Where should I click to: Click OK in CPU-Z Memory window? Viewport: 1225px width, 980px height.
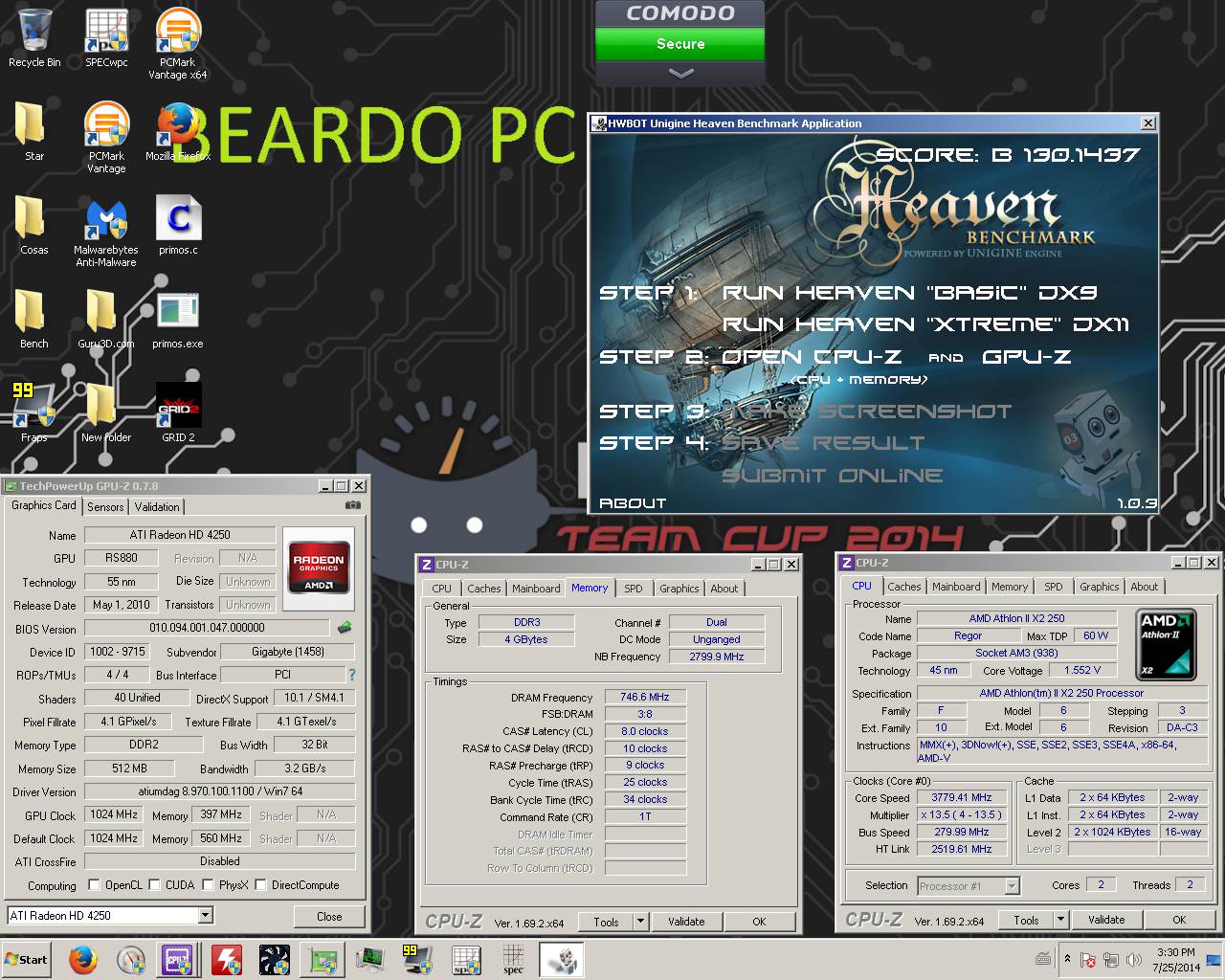pyautogui.click(x=759, y=922)
